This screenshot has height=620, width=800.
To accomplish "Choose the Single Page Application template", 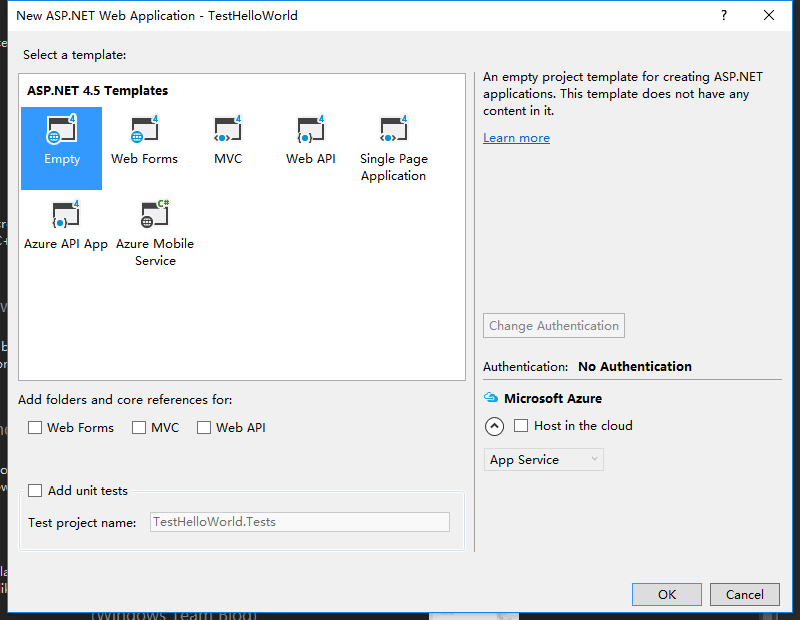I will 393,148.
